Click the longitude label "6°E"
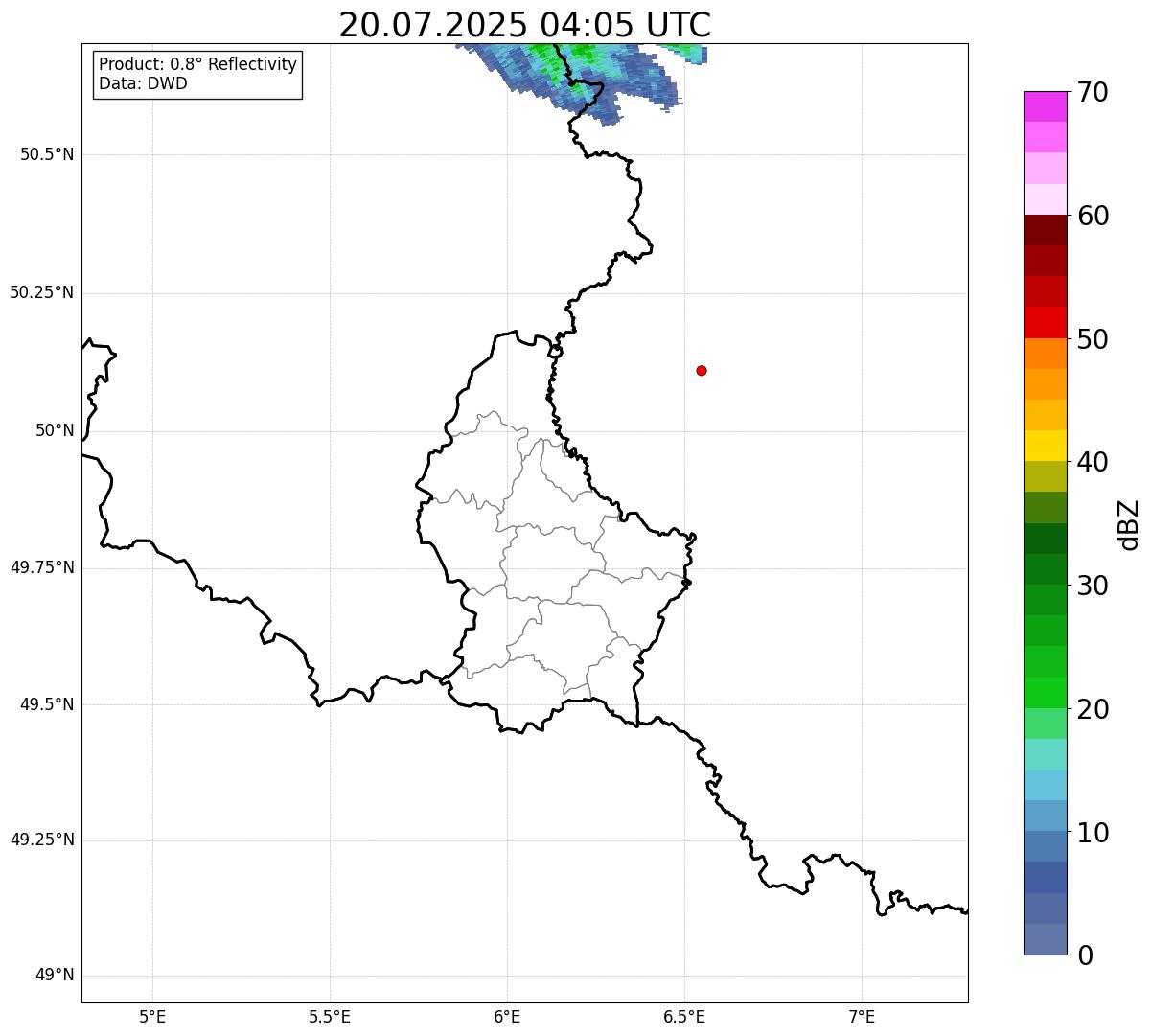The height and width of the screenshot is (1036, 1152). [x=508, y=1016]
